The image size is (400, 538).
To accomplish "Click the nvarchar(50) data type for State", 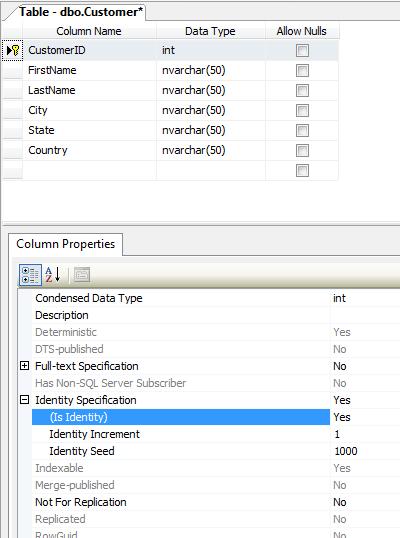I will point(211,130).
